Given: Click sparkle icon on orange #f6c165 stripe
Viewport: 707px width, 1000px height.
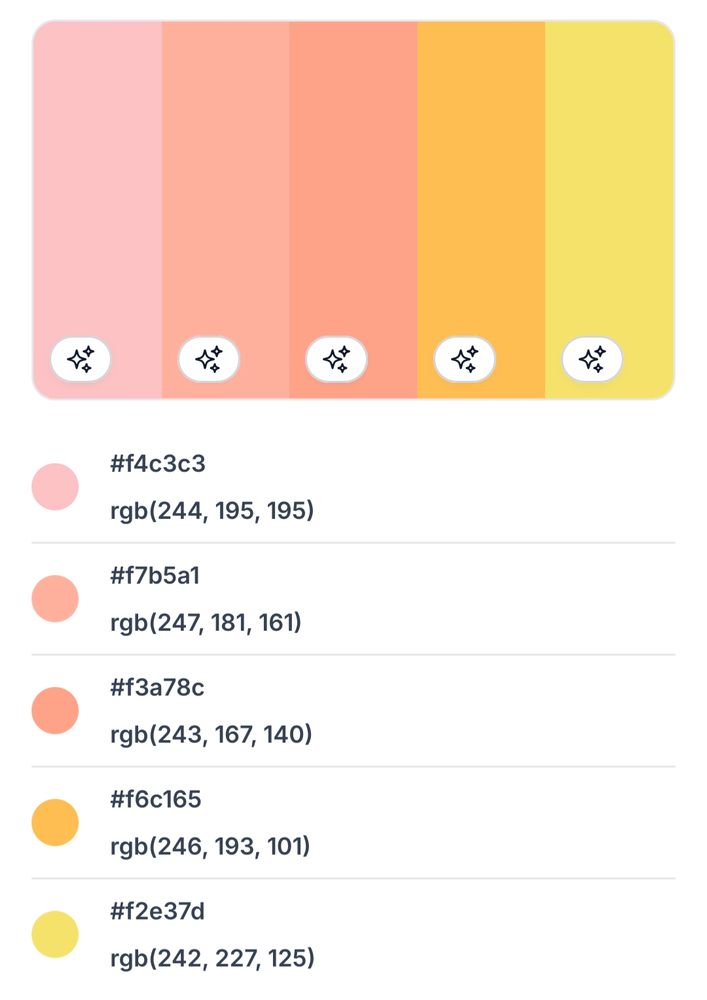Looking at the screenshot, I should (464, 359).
